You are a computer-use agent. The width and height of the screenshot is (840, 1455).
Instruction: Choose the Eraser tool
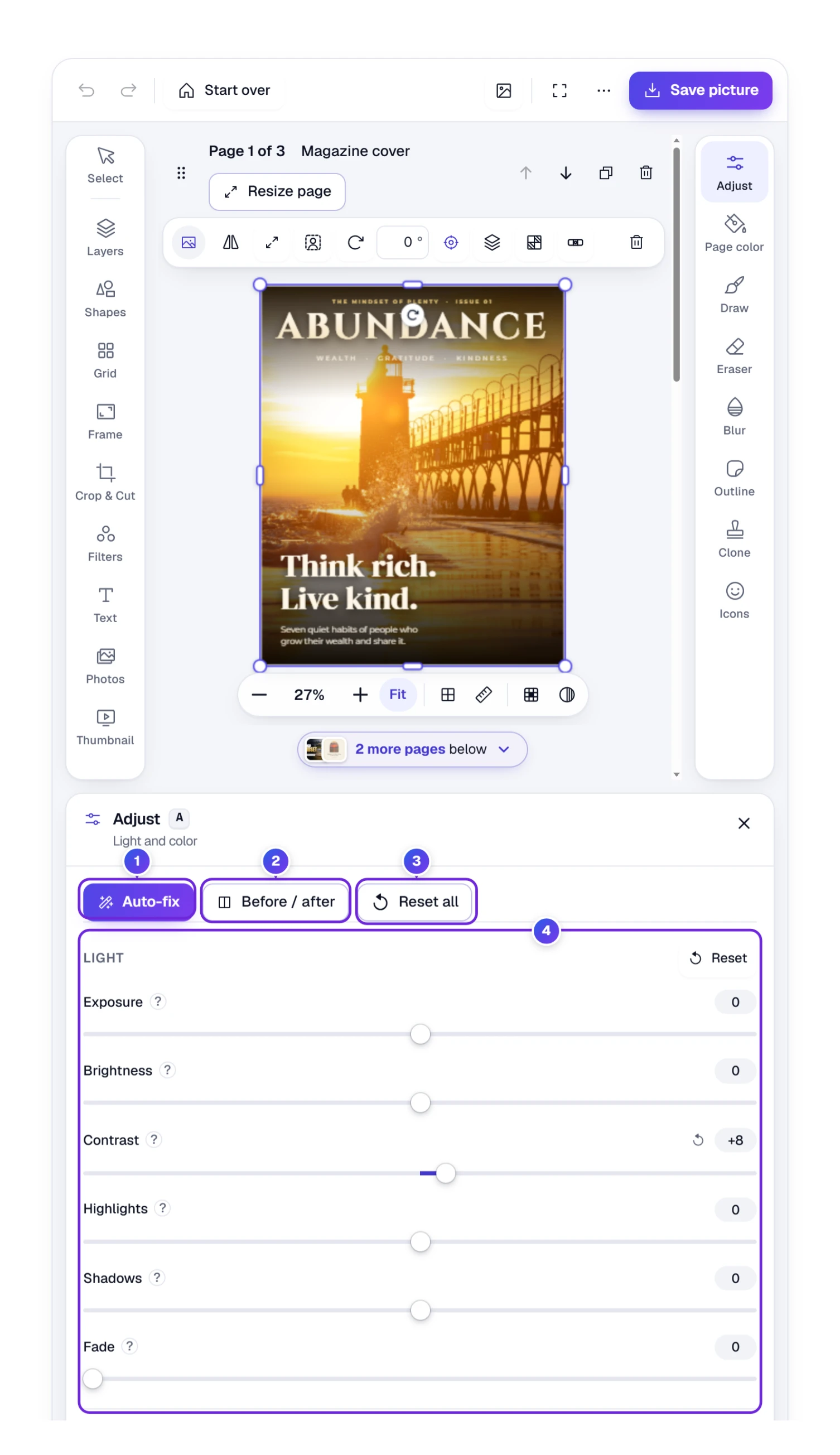tap(734, 356)
